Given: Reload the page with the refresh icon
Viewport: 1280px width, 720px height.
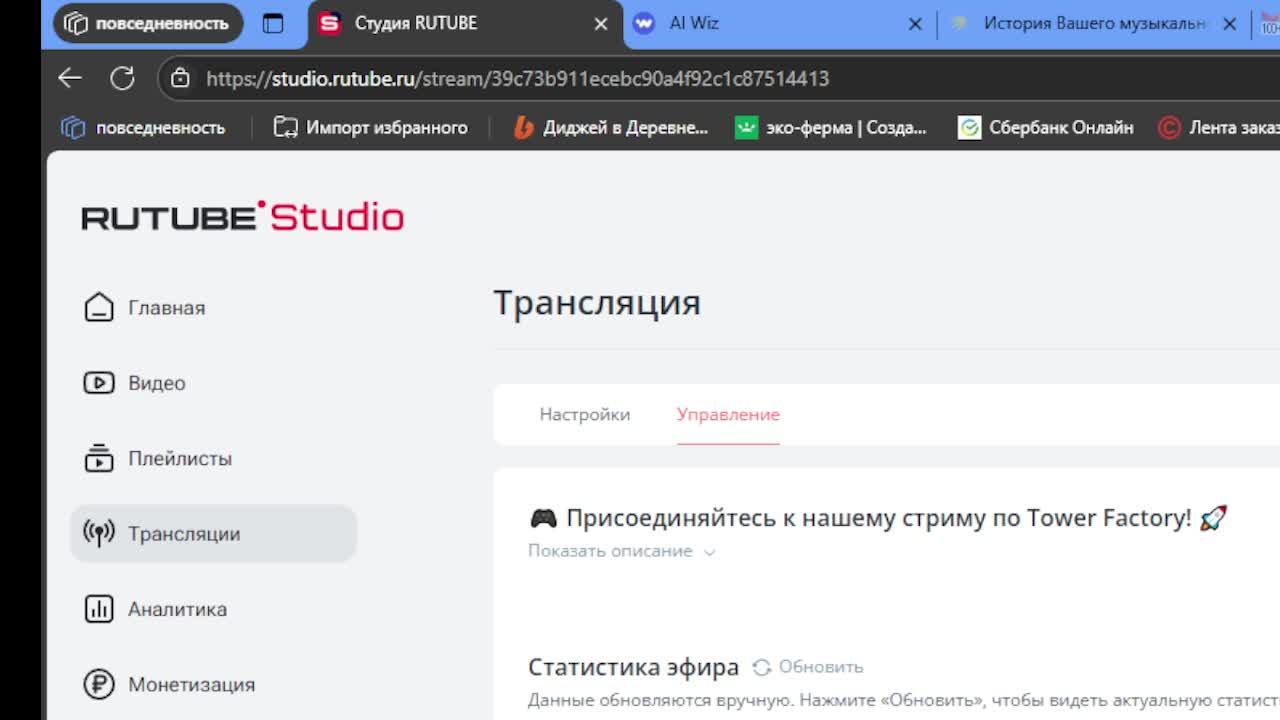Looking at the screenshot, I should click(x=122, y=78).
